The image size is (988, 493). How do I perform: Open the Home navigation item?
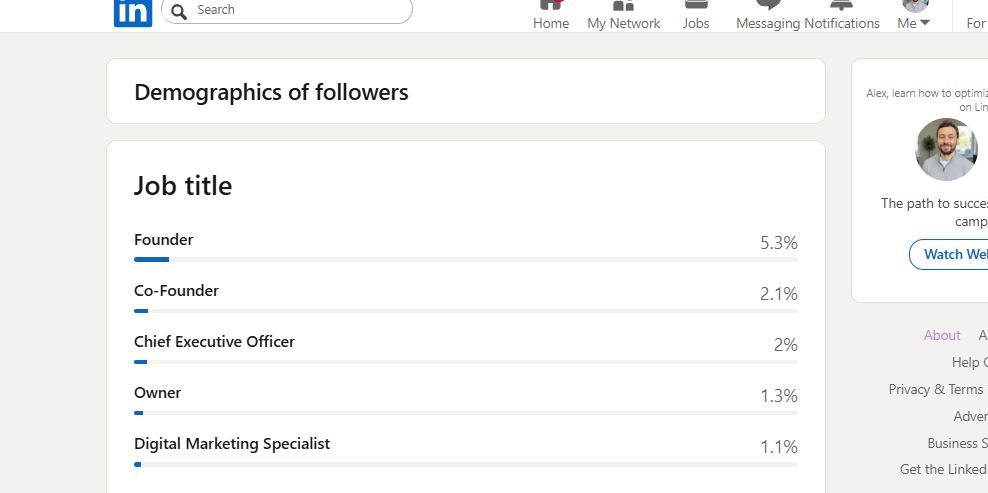pyautogui.click(x=551, y=16)
